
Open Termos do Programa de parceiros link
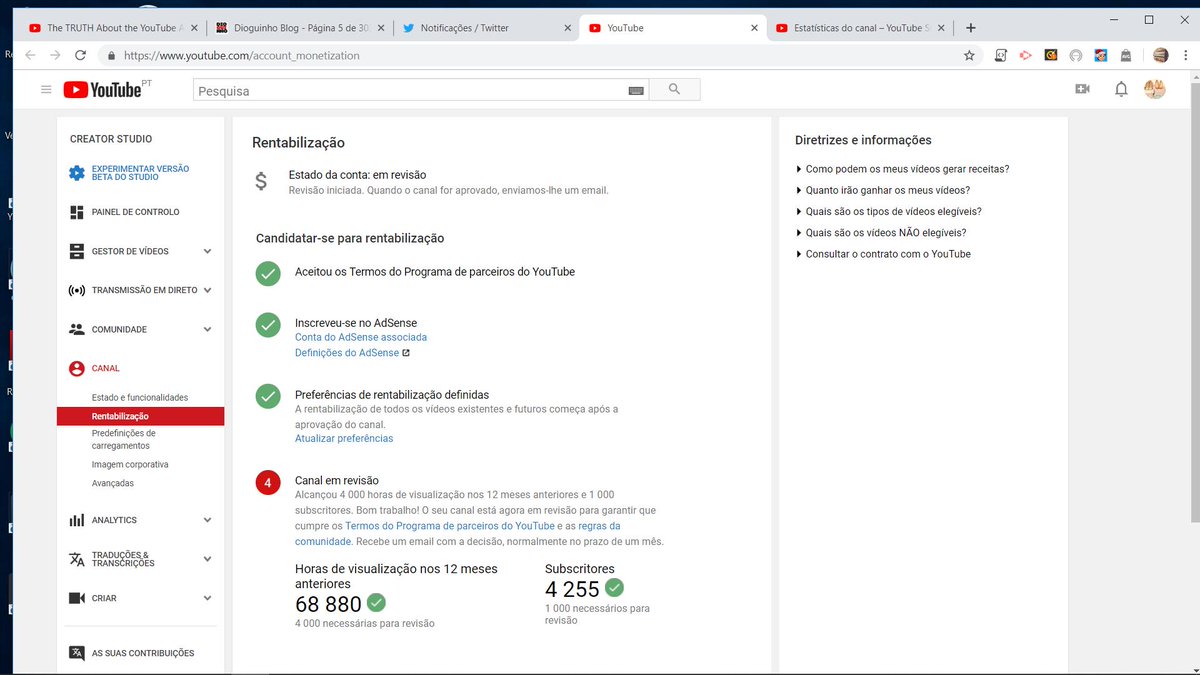[x=450, y=525]
